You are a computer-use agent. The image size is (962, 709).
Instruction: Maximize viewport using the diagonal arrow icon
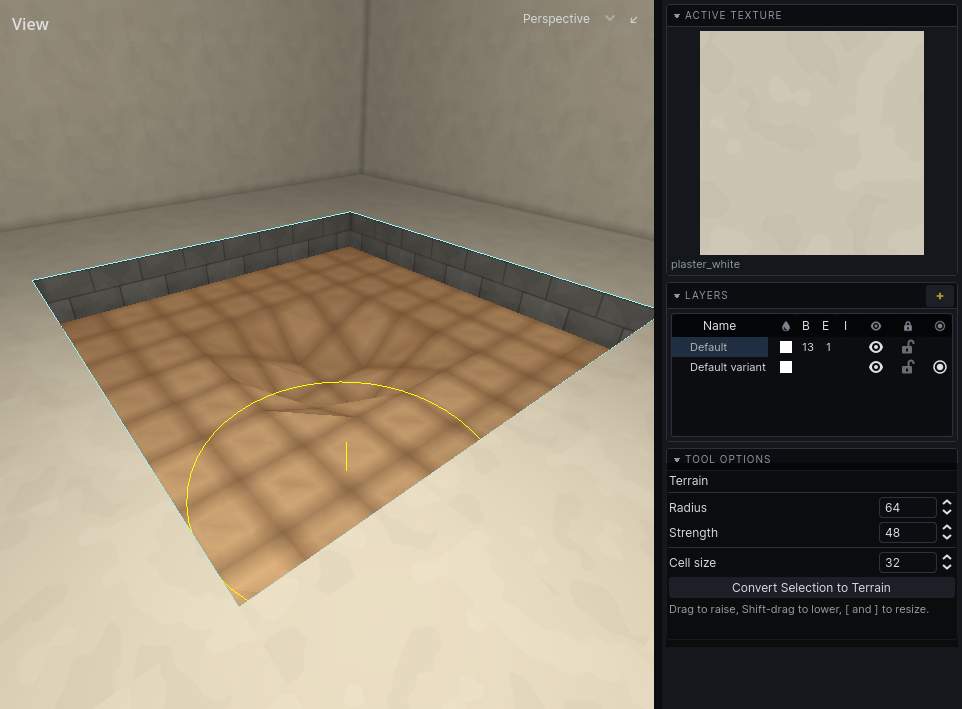coord(634,20)
